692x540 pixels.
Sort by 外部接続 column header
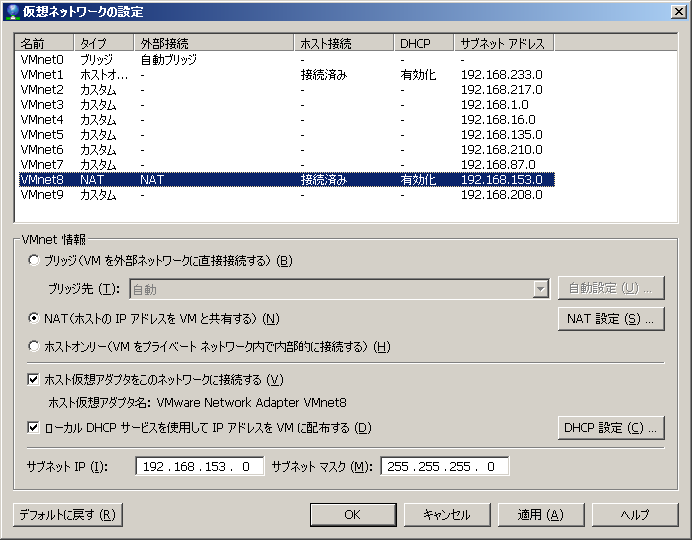coord(214,43)
